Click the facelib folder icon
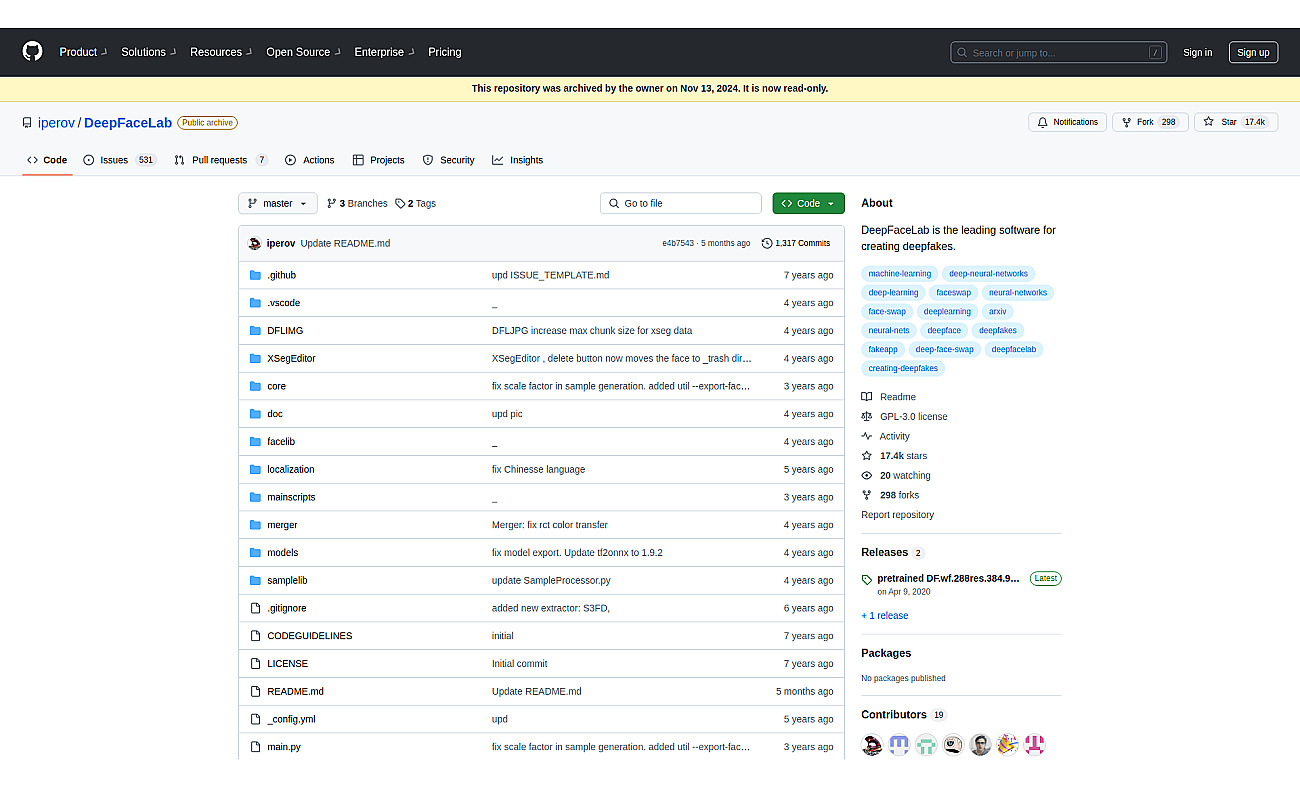The image size is (1300, 788). [x=256, y=441]
